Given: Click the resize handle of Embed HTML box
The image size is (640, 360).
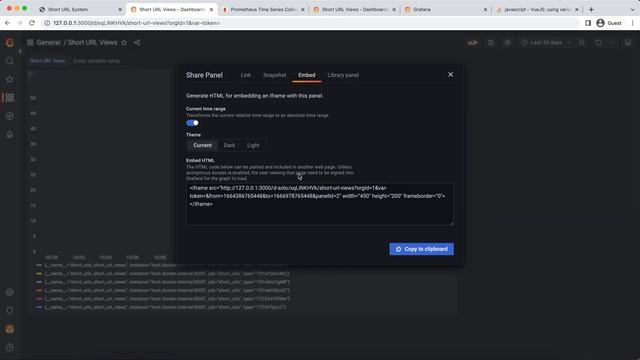Looking at the screenshot, I should tap(451, 223).
